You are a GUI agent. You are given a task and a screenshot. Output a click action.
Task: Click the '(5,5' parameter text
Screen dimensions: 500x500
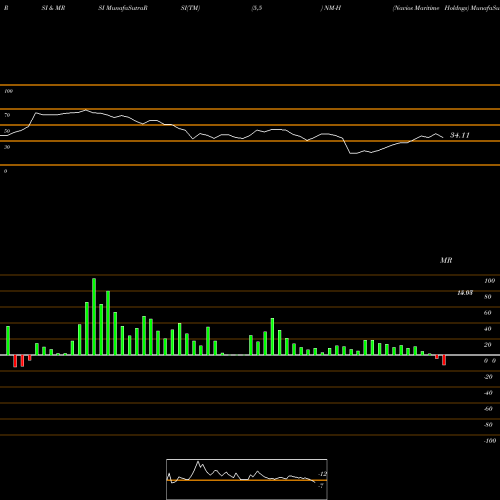point(257,8)
